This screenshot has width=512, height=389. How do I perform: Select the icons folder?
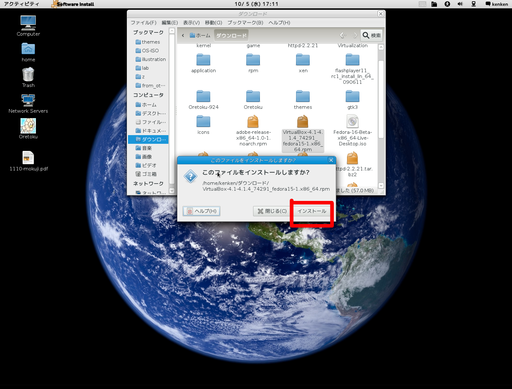click(x=203, y=125)
